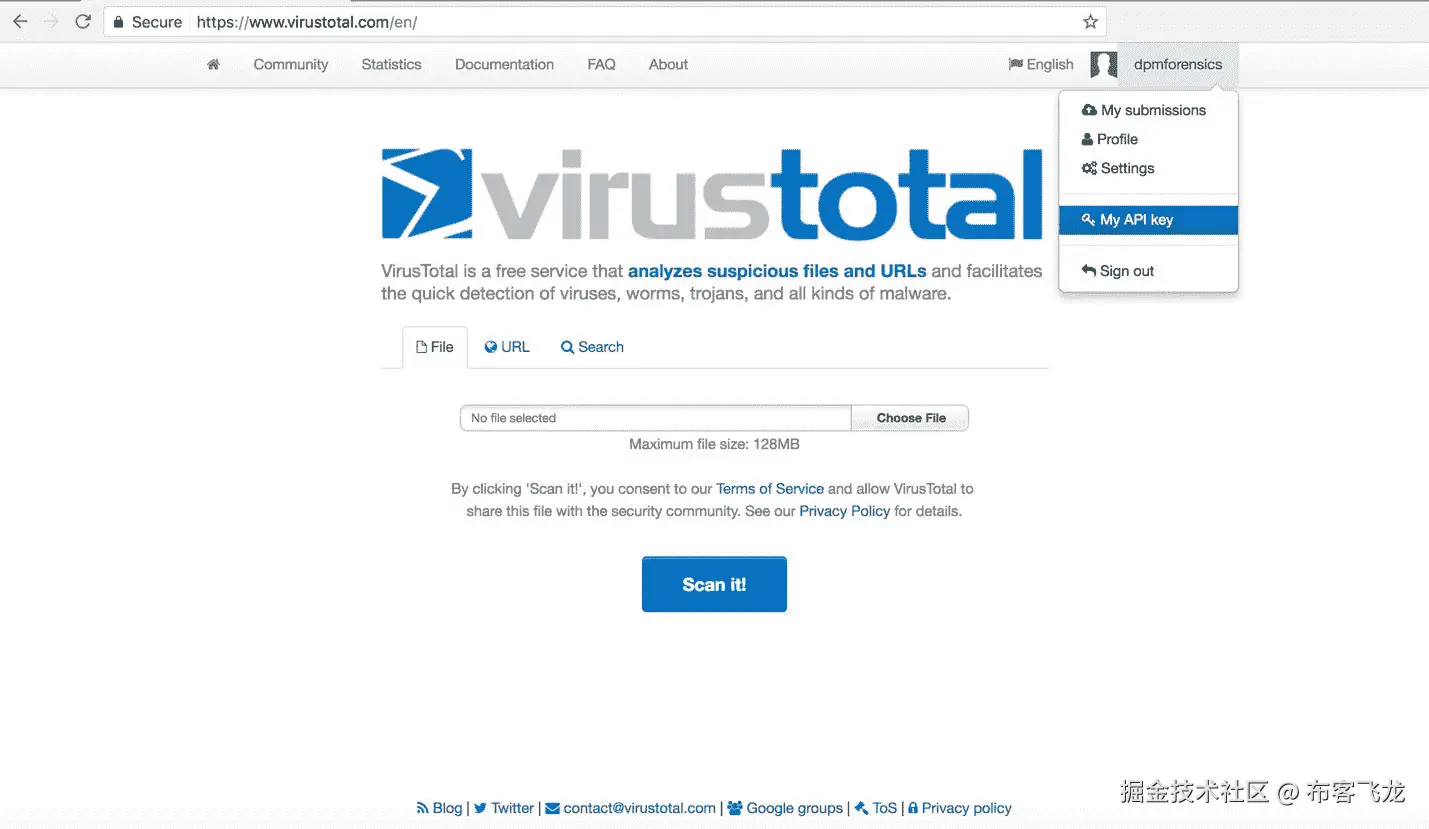1429x829 pixels.
Task: Select My API key from menu
Action: point(1148,220)
